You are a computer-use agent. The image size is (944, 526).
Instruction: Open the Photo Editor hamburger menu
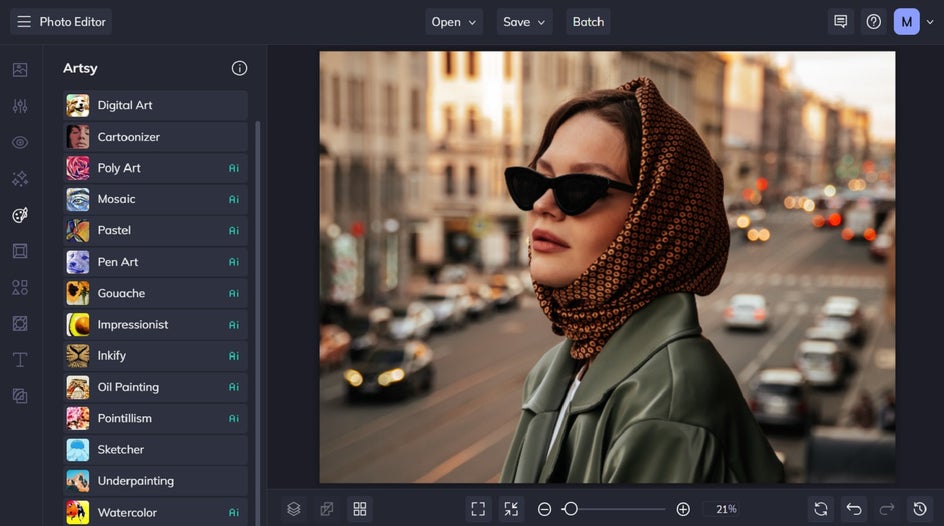[x=24, y=22]
